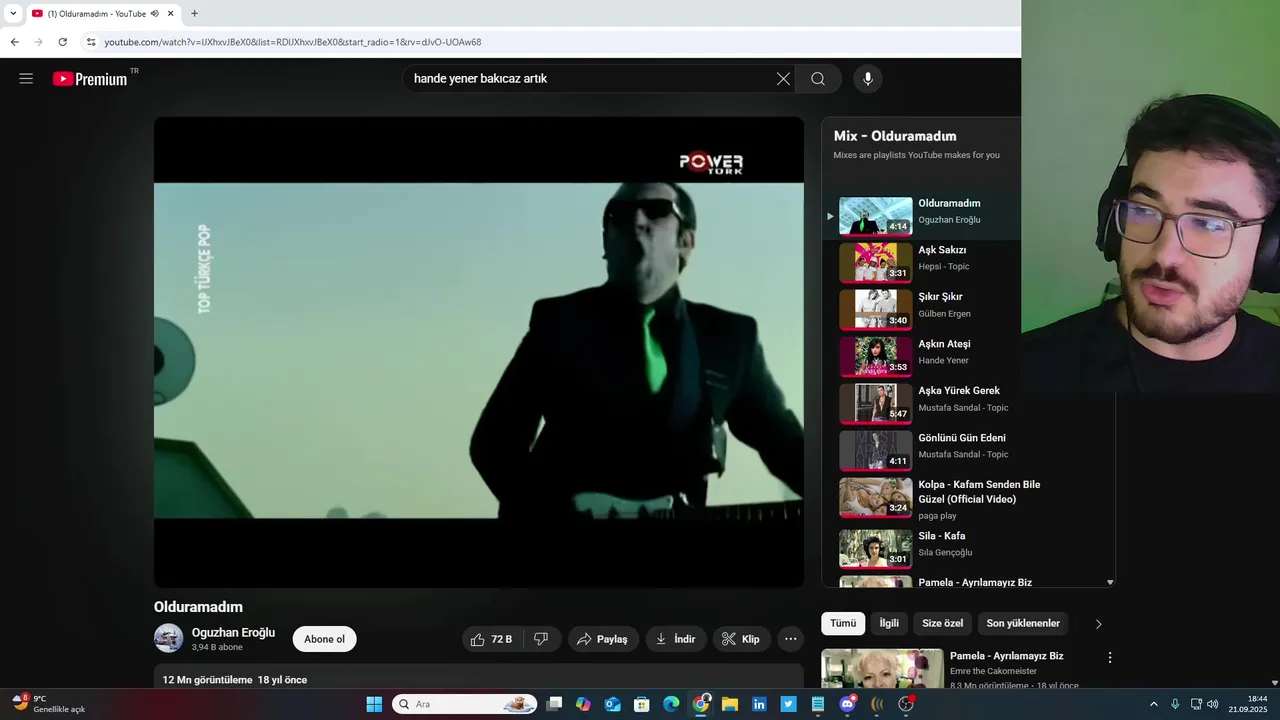1280x720 pixels.
Task: Go to YouTube Premium home logo
Action: [90, 79]
